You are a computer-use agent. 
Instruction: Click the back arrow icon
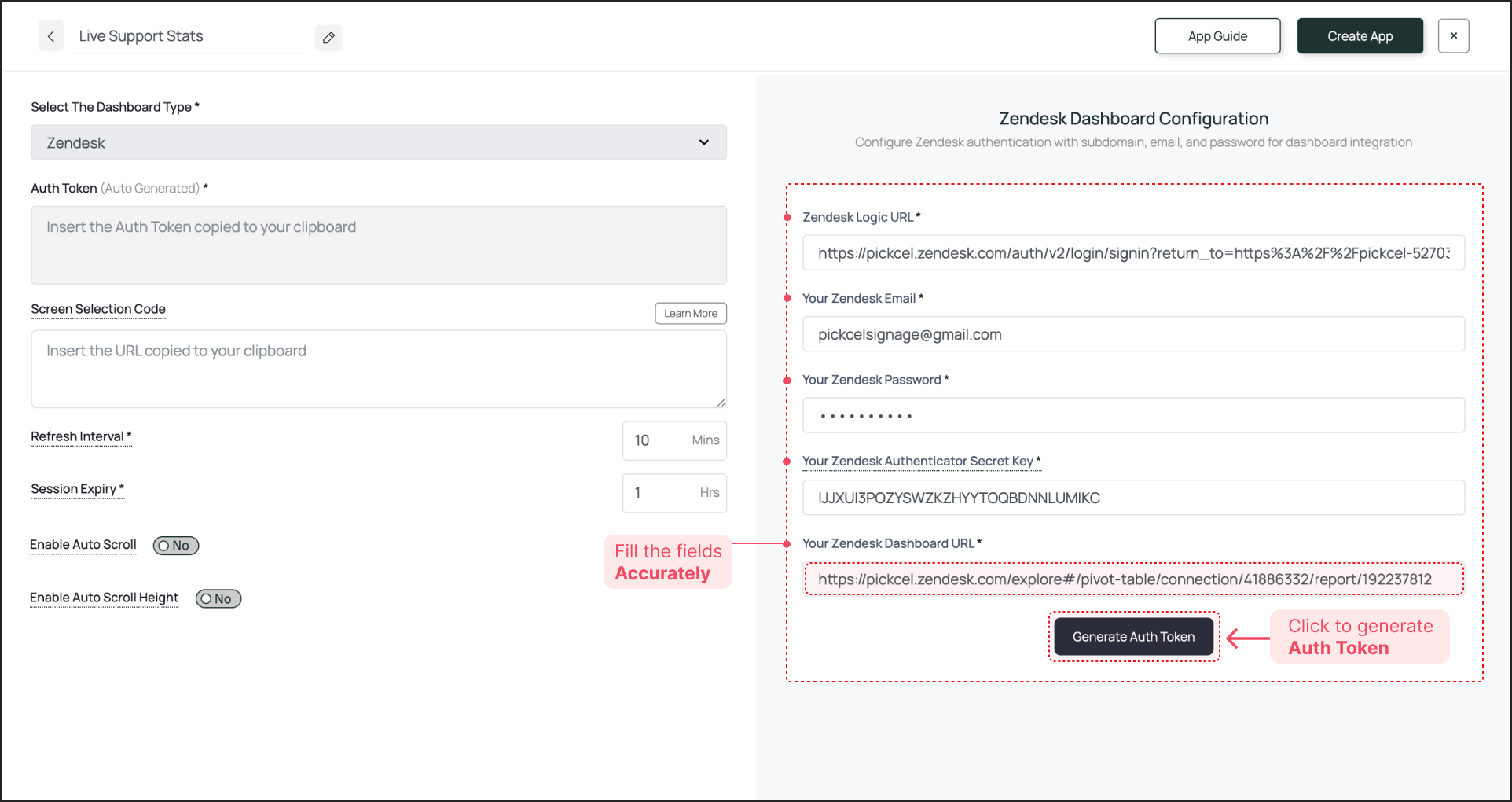tap(51, 36)
